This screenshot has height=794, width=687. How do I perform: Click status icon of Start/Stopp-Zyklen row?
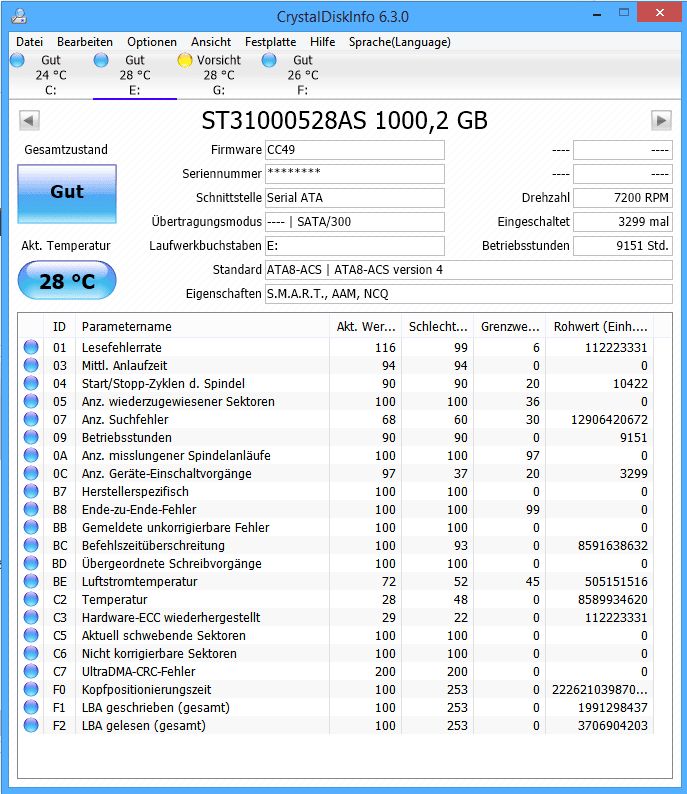(x=31, y=383)
